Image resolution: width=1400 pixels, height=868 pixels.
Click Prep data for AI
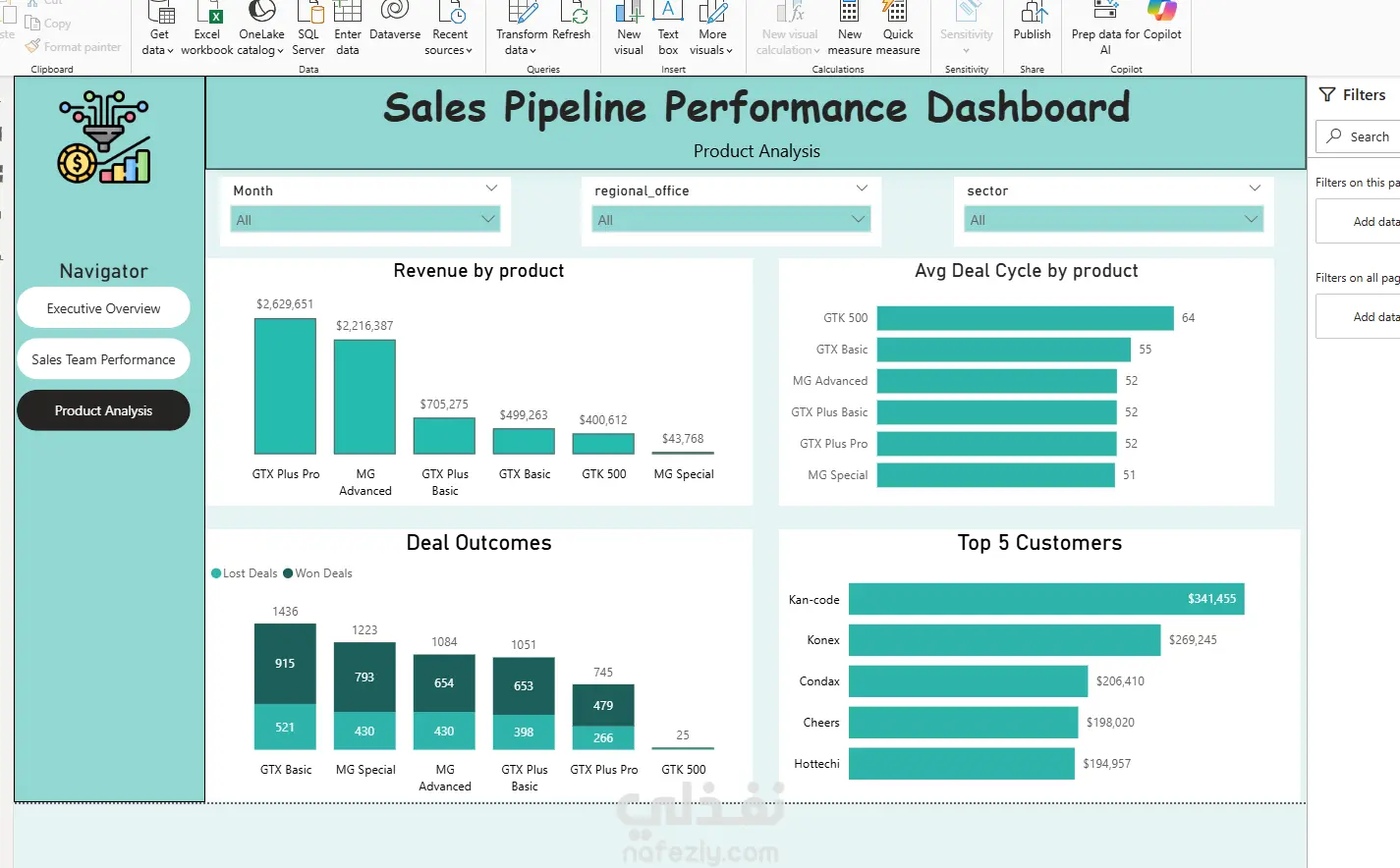(x=1105, y=28)
